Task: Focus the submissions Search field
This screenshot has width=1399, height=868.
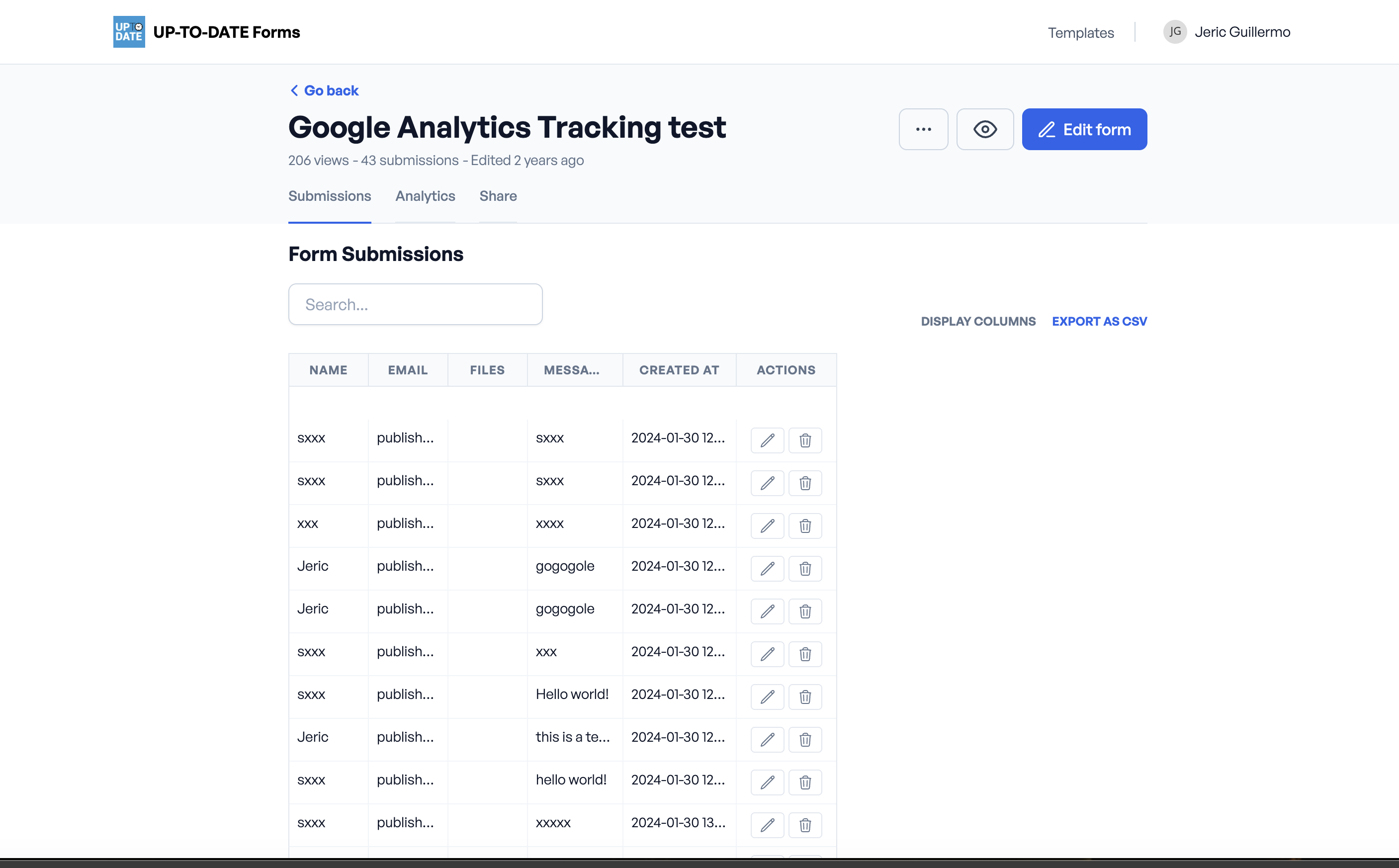Action: point(415,304)
